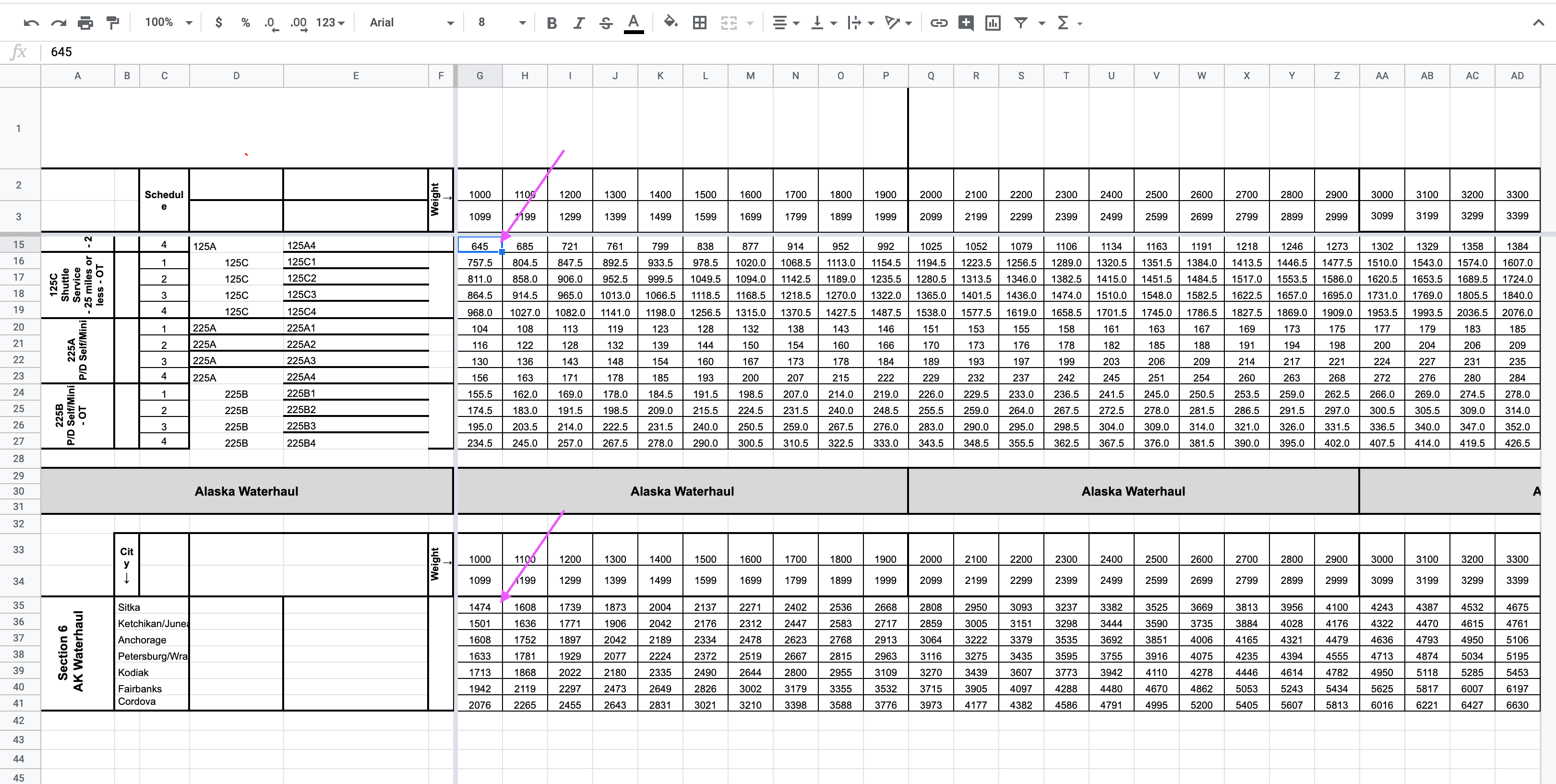Insert a link
This screenshot has height=784, width=1556.
[x=939, y=23]
